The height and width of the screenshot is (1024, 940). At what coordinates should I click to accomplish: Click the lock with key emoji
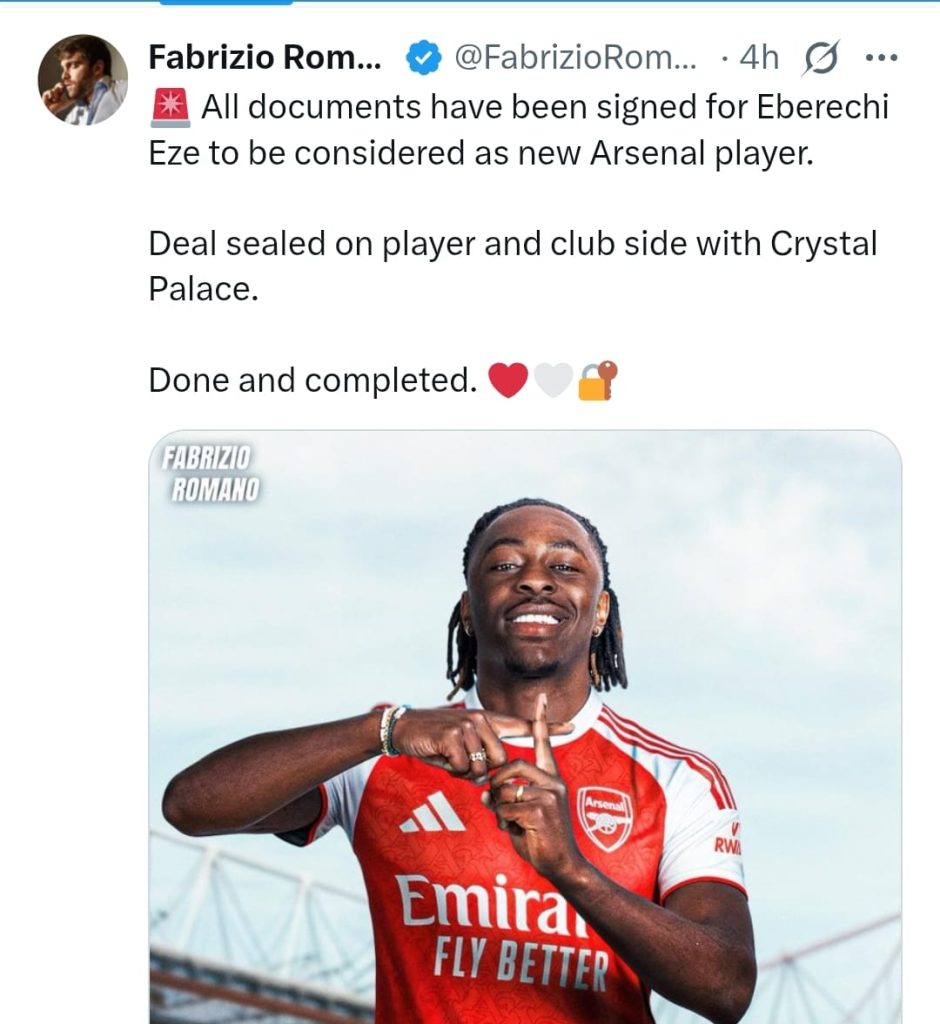pyautogui.click(x=597, y=379)
